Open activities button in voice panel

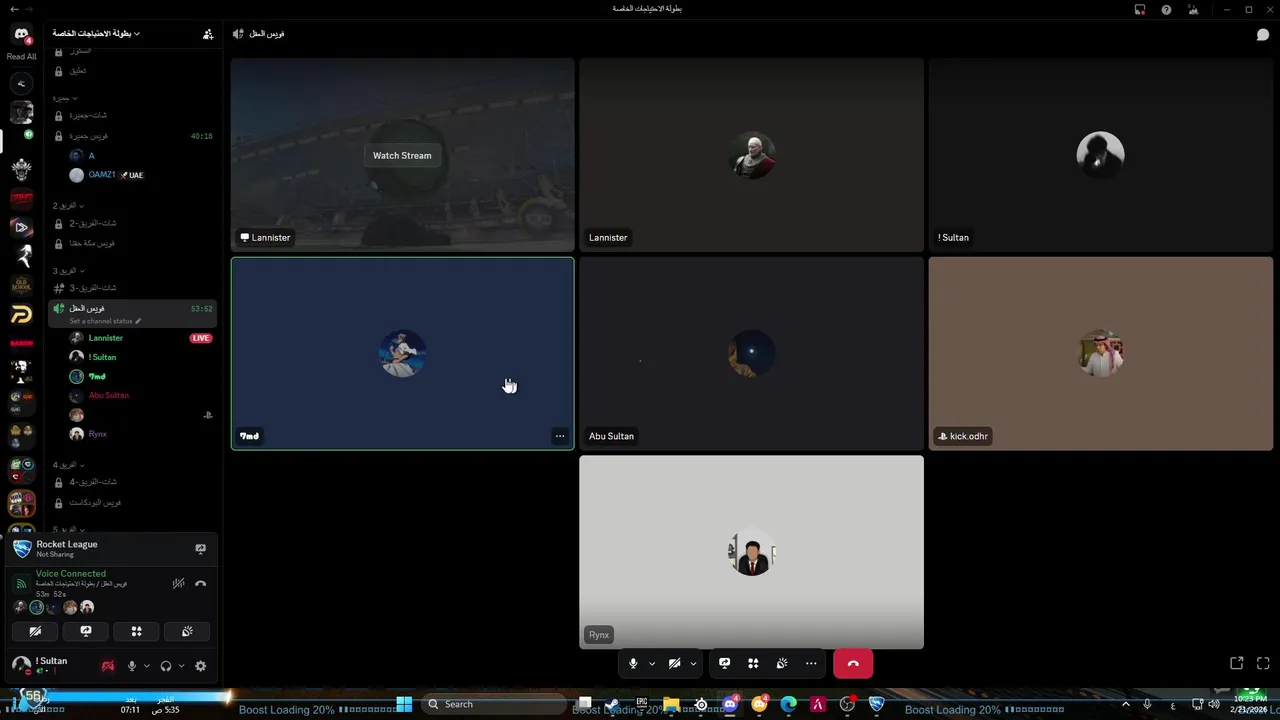pos(136,631)
